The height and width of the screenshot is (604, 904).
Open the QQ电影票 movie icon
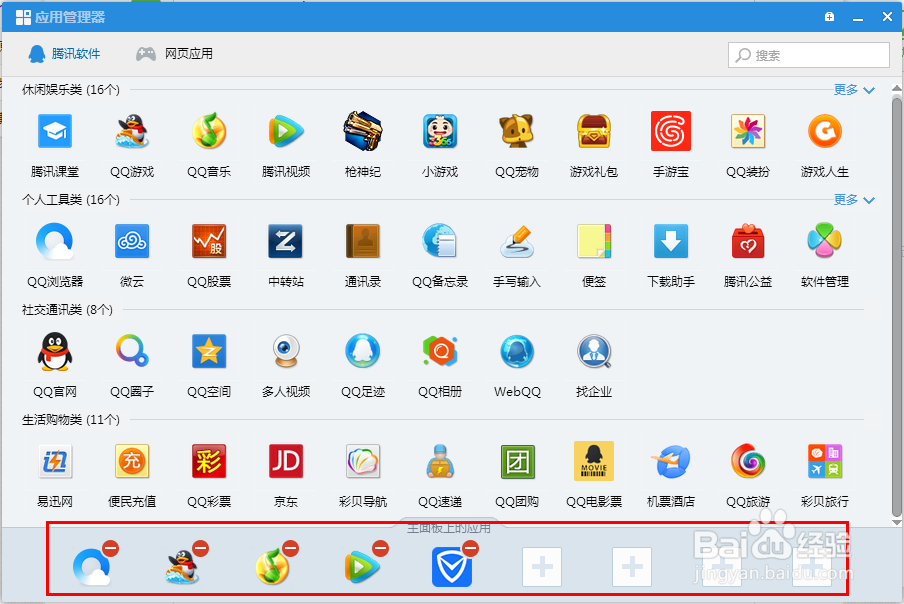[x=594, y=461]
